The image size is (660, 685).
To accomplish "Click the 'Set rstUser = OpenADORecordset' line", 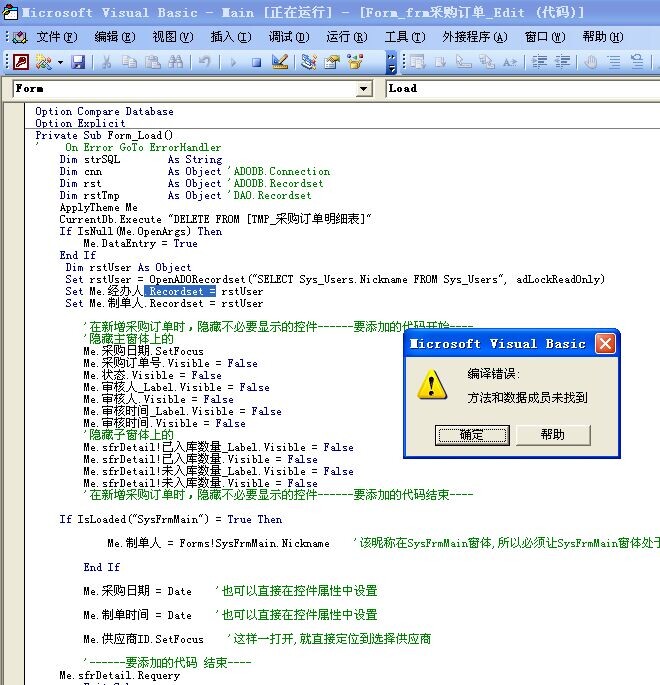I will click(335, 279).
